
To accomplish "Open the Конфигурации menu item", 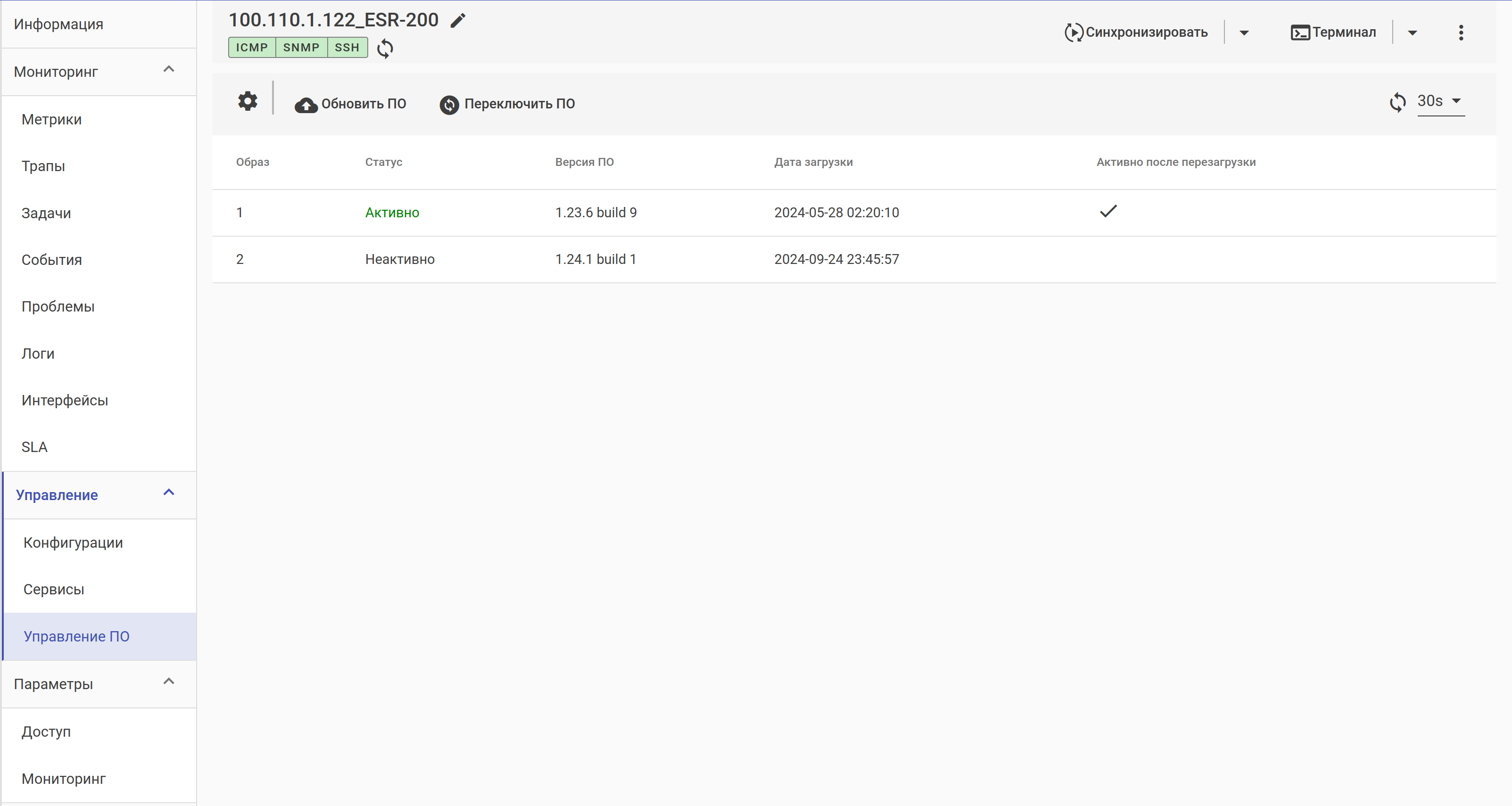I will [x=74, y=543].
